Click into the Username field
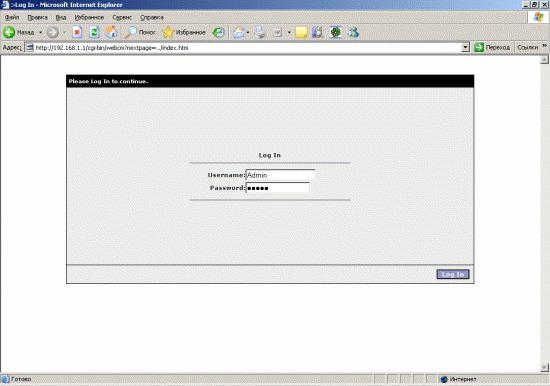 (280, 175)
